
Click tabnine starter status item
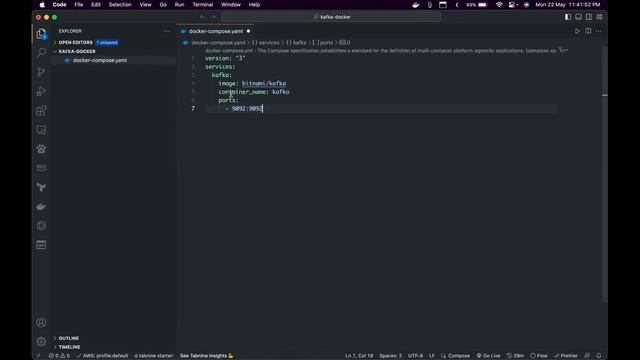(x=153, y=356)
